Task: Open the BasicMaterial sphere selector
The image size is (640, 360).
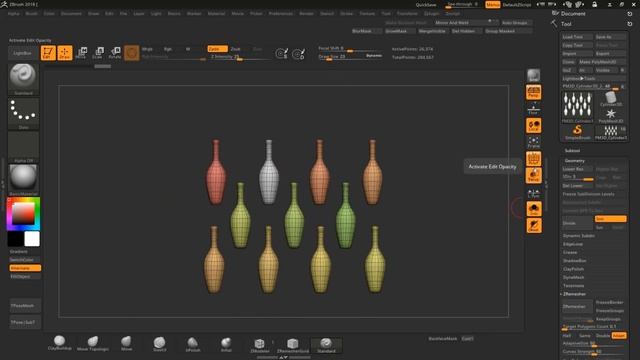Action: point(23,180)
